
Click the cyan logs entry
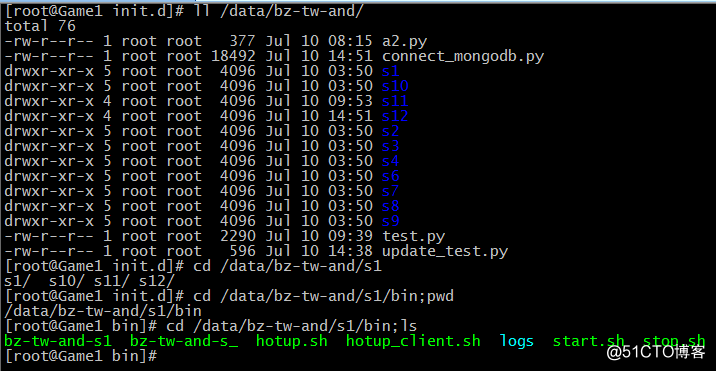[x=516, y=341]
